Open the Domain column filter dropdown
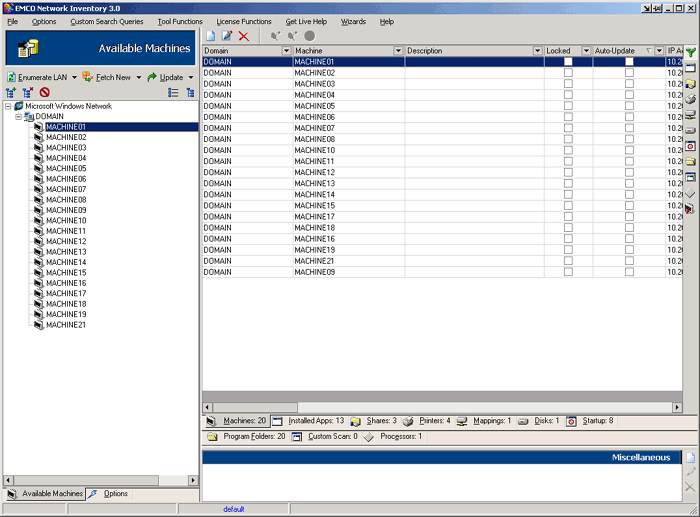 (x=287, y=51)
